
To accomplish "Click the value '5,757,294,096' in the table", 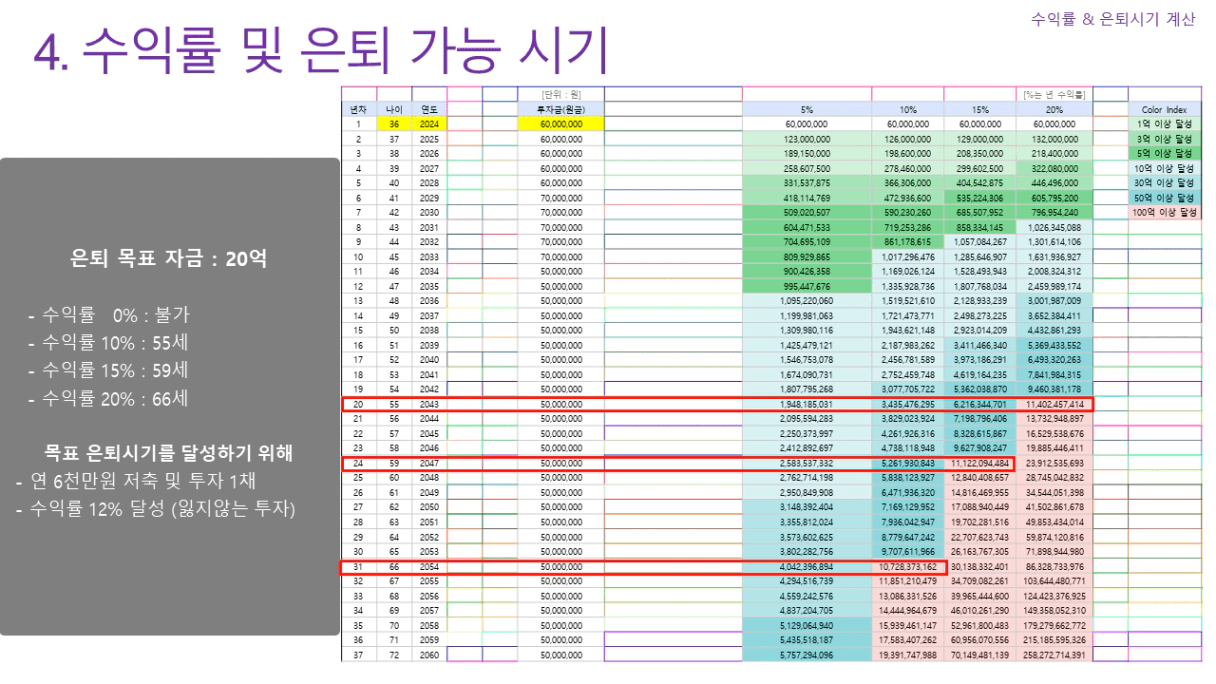I will pyautogui.click(x=807, y=655).
